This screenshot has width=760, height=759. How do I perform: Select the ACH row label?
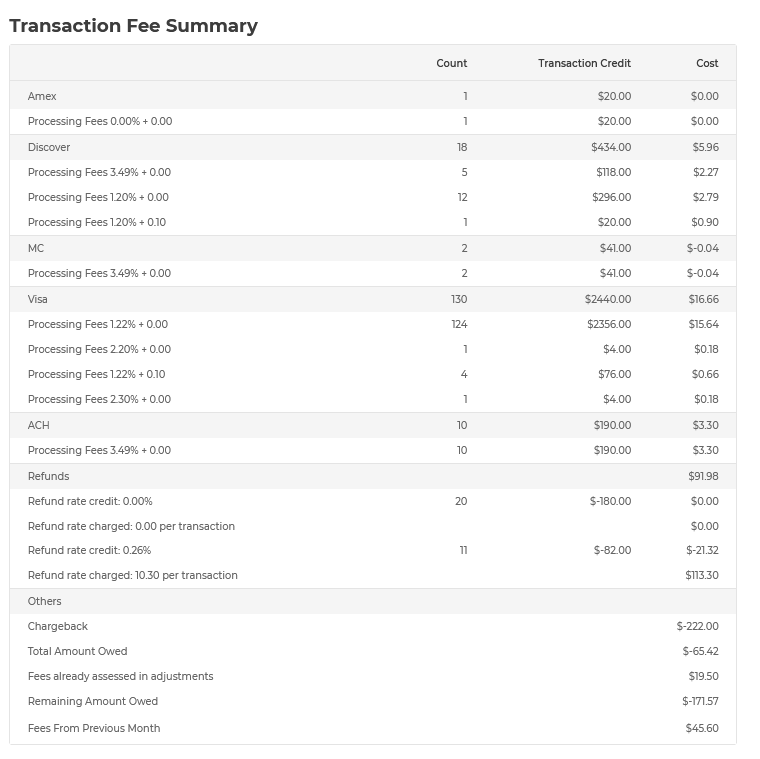tap(38, 425)
